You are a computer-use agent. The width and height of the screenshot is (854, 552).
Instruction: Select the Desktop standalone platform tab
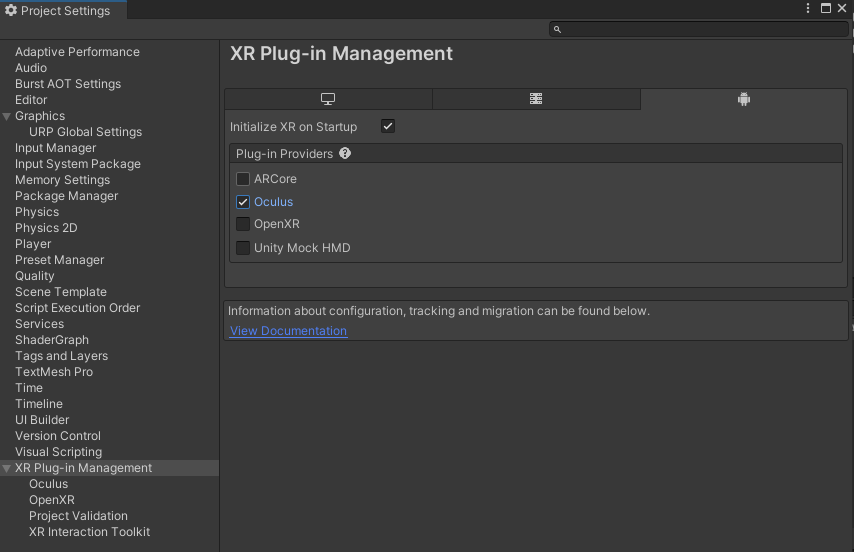(x=328, y=99)
